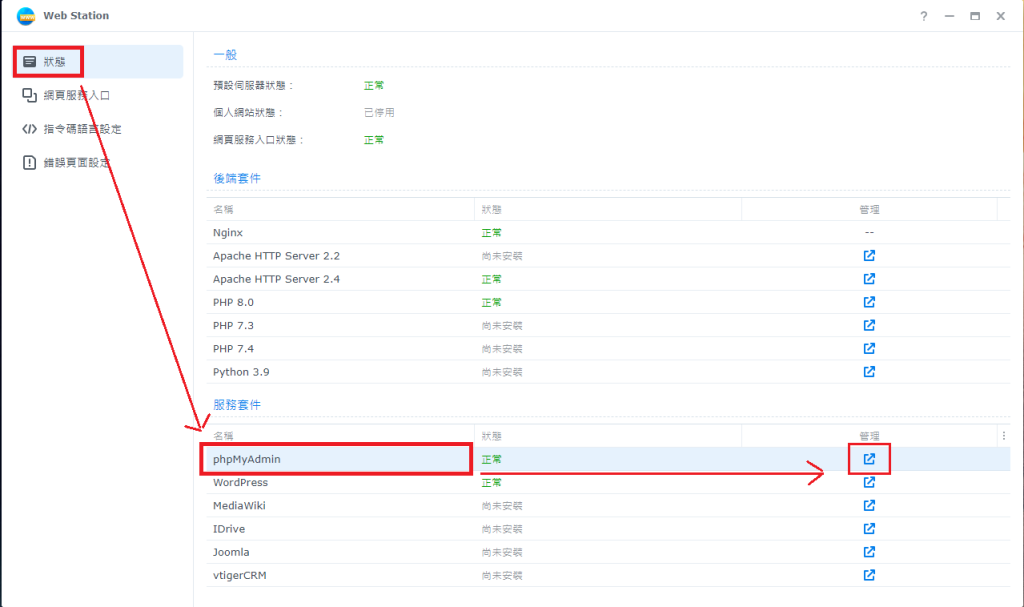This screenshot has width=1024, height=607.
Task: Open the help question mark icon
Action: click(x=923, y=16)
